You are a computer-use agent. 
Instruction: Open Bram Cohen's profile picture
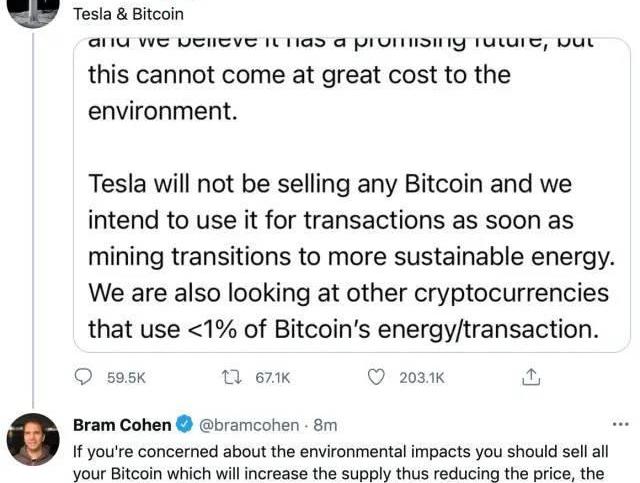coord(33,439)
